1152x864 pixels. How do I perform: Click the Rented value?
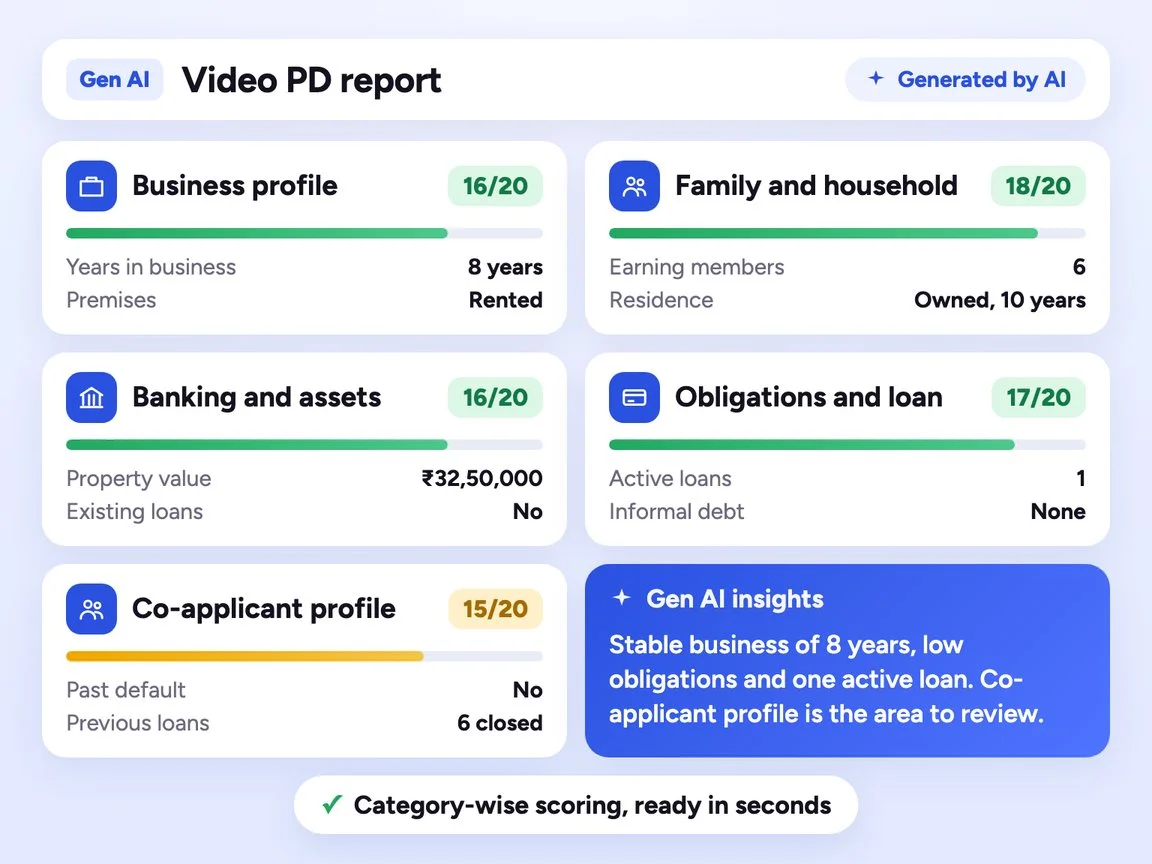point(505,300)
